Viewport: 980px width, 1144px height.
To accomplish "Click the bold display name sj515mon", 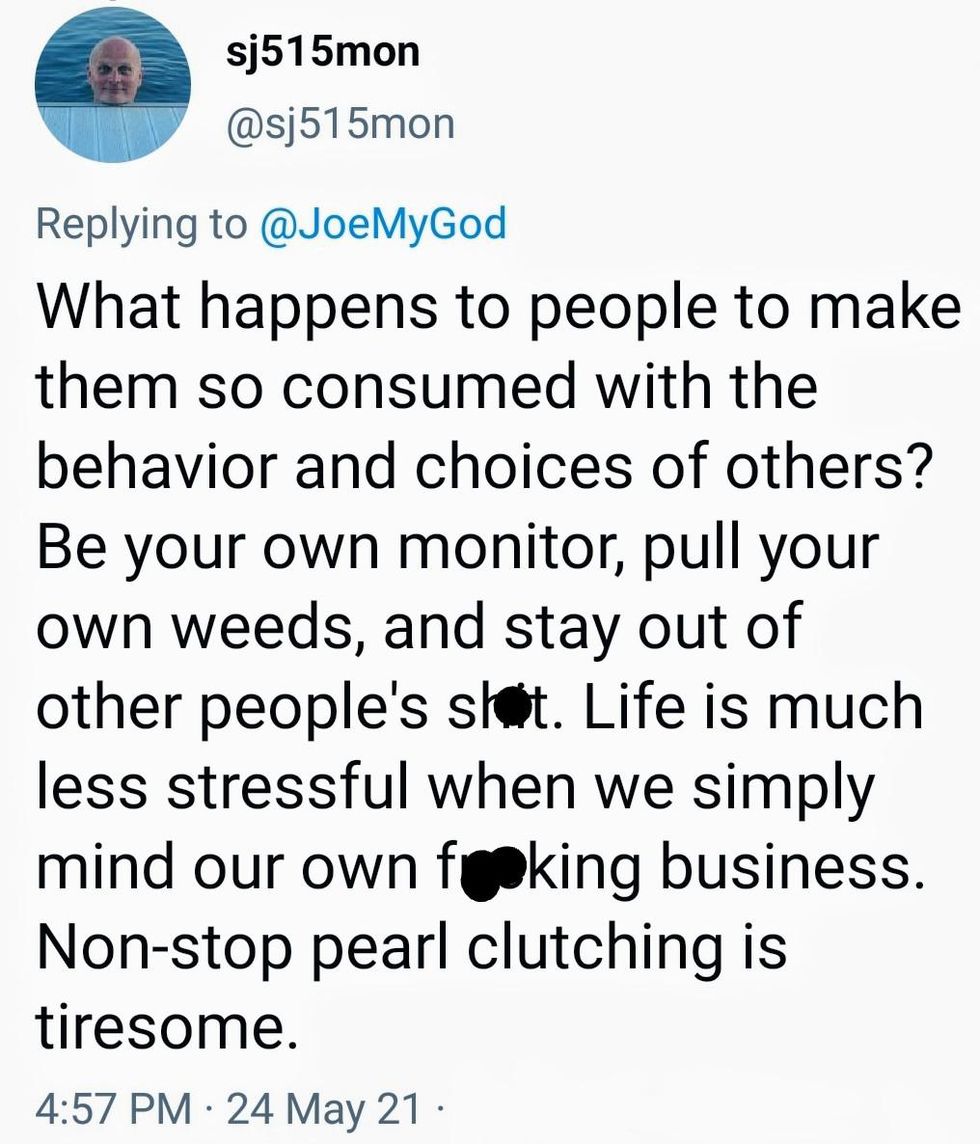I will [x=320, y=52].
